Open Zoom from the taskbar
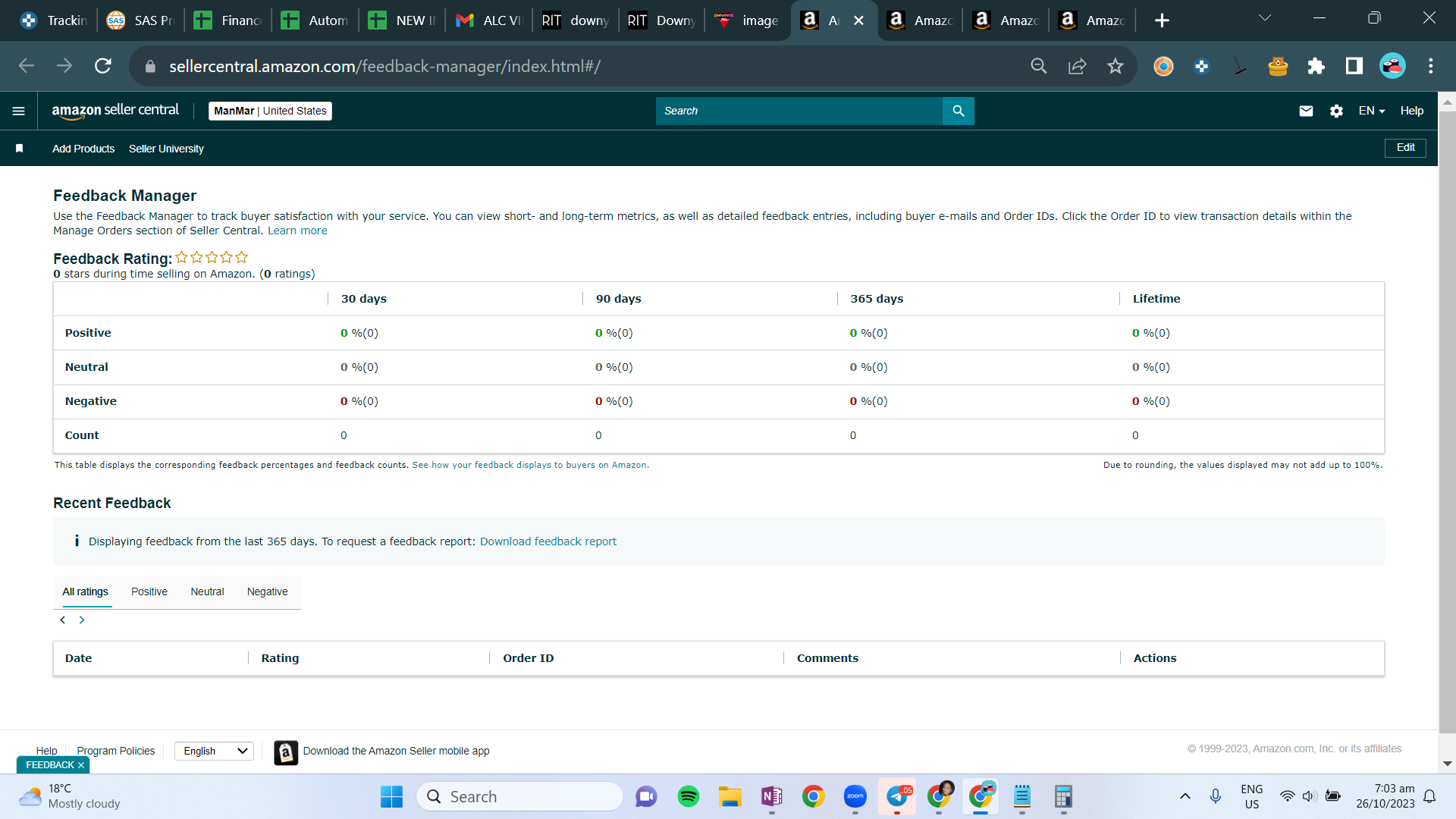 pyautogui.click(x=855, y=796)
